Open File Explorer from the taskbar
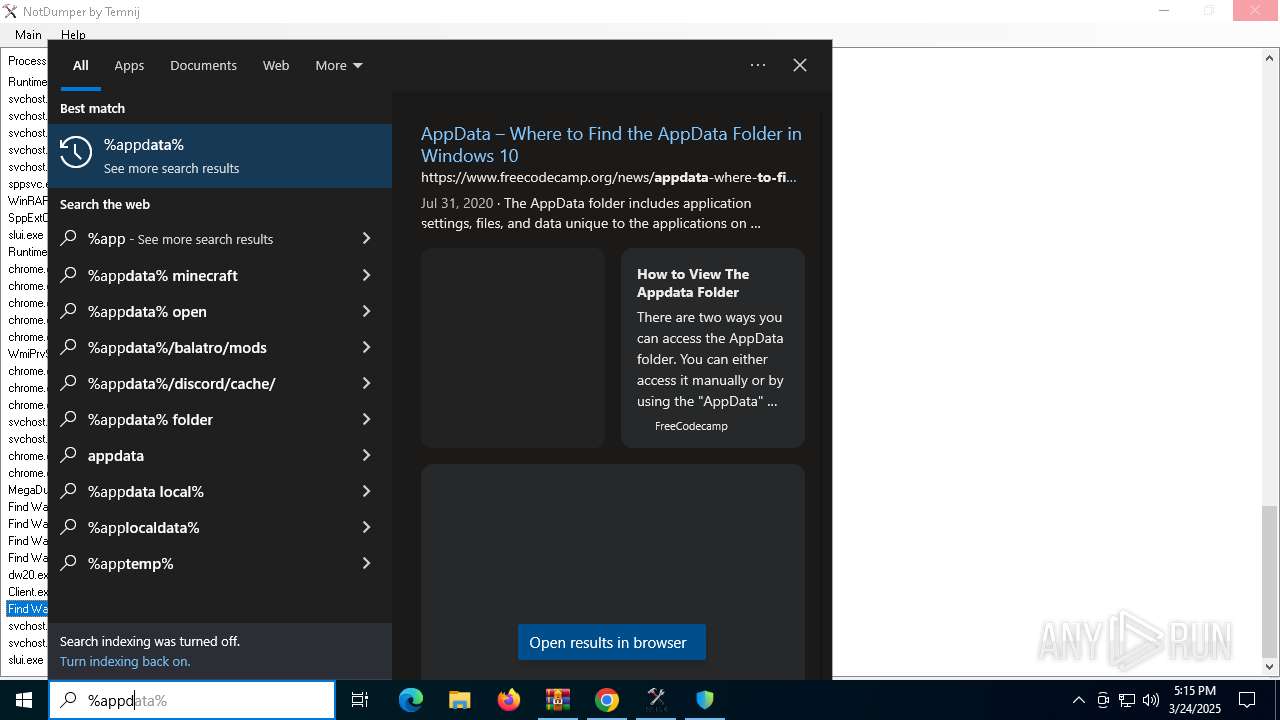Image resolution: width=1280 pixels, height=720 pixels. click(x=460, y=700)
